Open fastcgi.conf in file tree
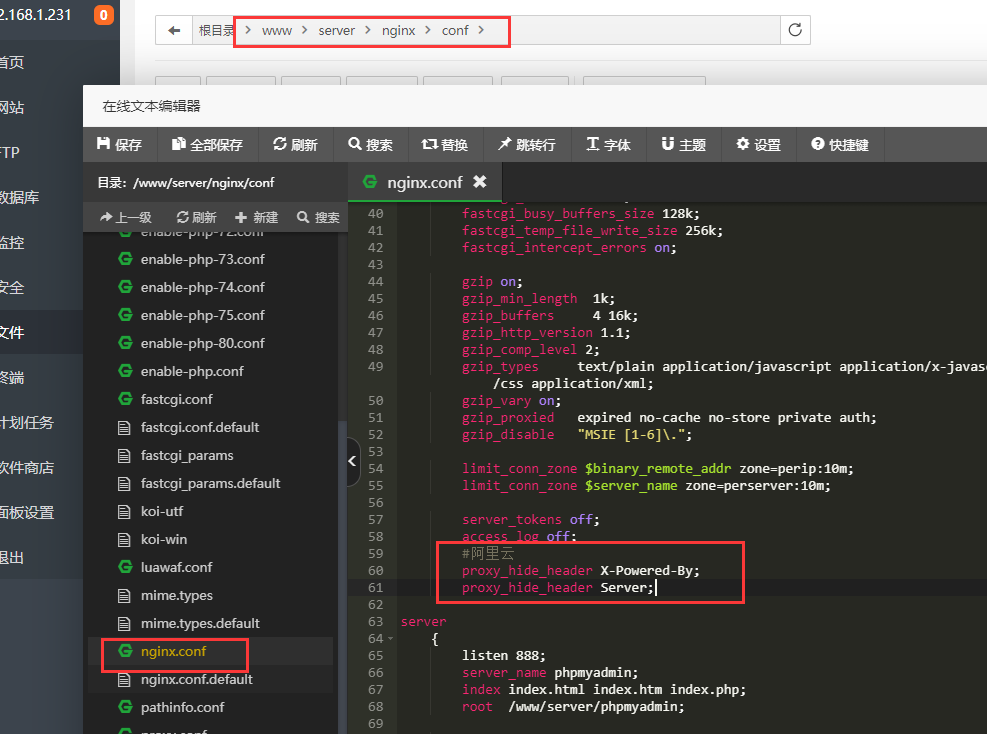 tap(176, 399)
